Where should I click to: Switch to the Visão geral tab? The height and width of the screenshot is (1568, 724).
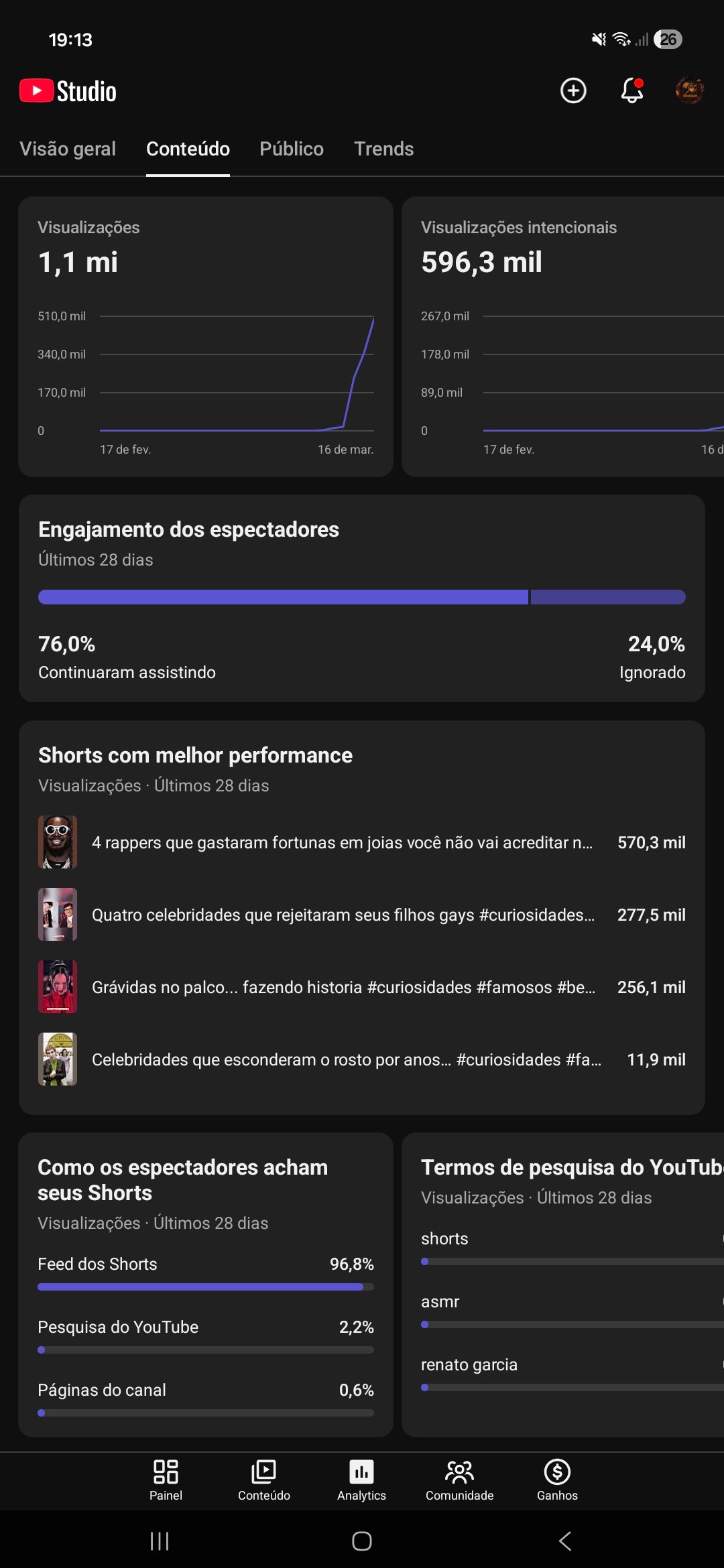68,149
